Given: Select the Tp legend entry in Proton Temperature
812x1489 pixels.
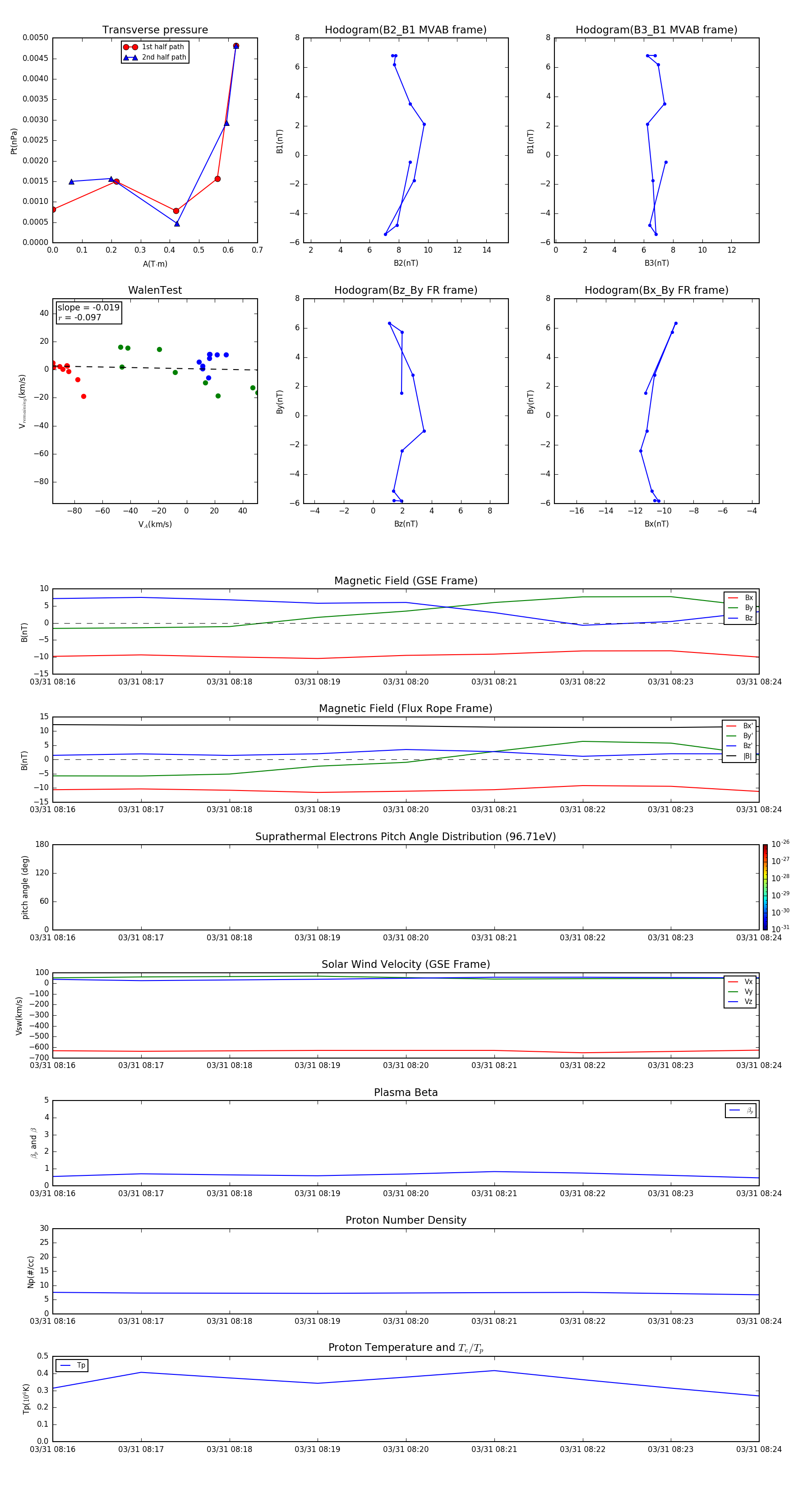Looking at the screenshot, I should coord(72,1365).
